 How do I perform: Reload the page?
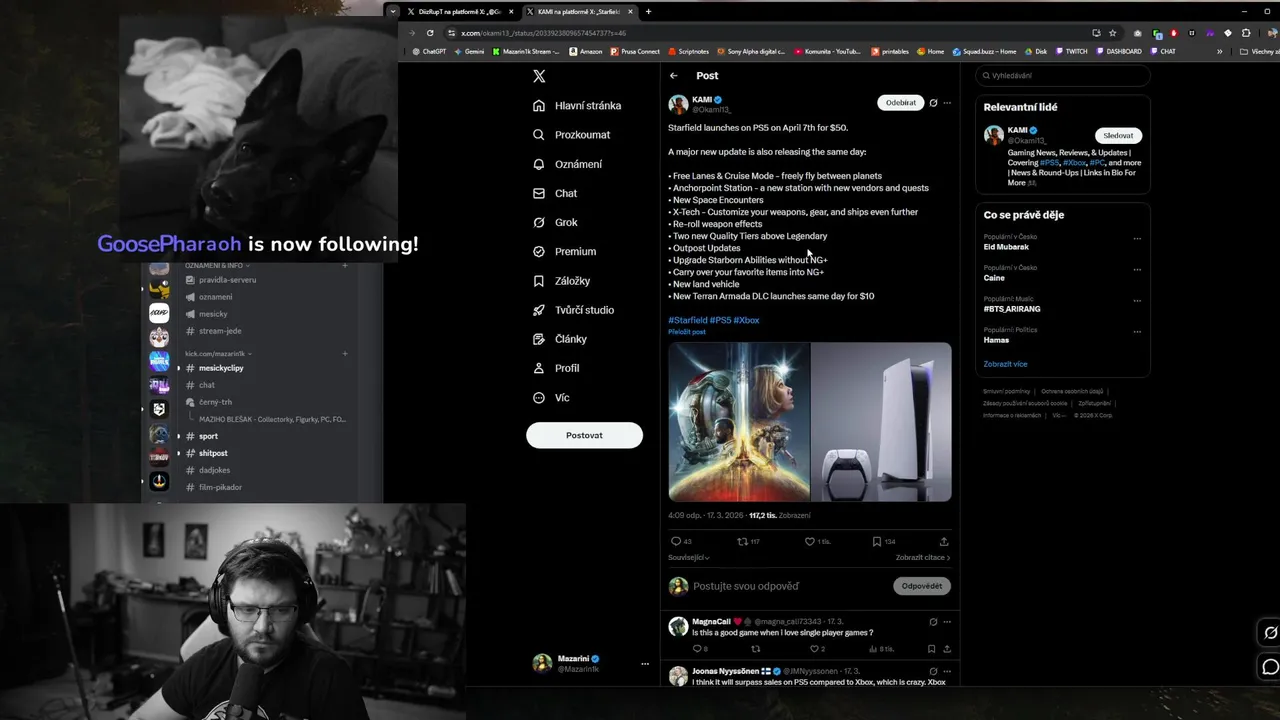430,33
